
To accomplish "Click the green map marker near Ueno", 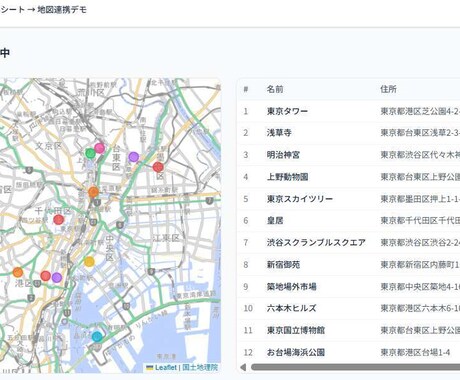I will pos(90,153).
